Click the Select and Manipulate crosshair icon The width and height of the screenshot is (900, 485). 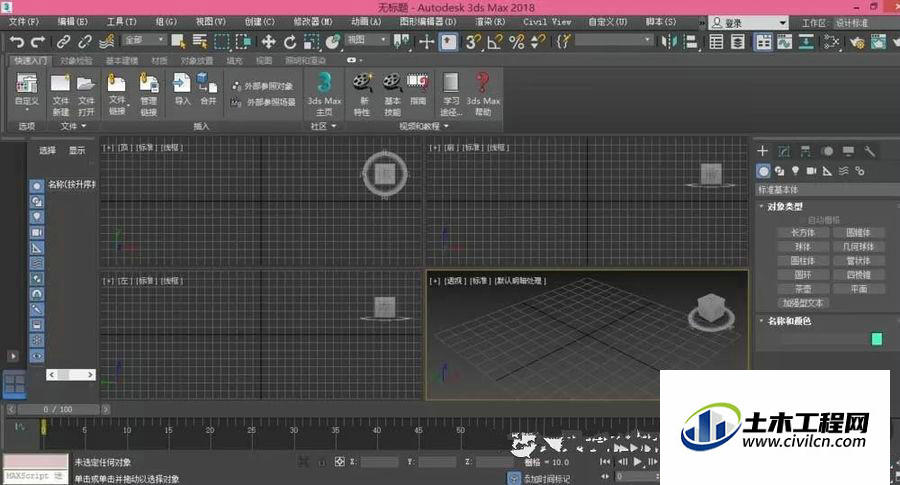(x=426, y=42)
